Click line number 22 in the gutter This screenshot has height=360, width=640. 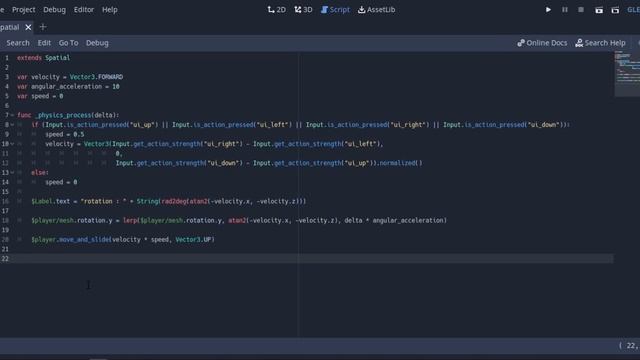tap(5, 259)
